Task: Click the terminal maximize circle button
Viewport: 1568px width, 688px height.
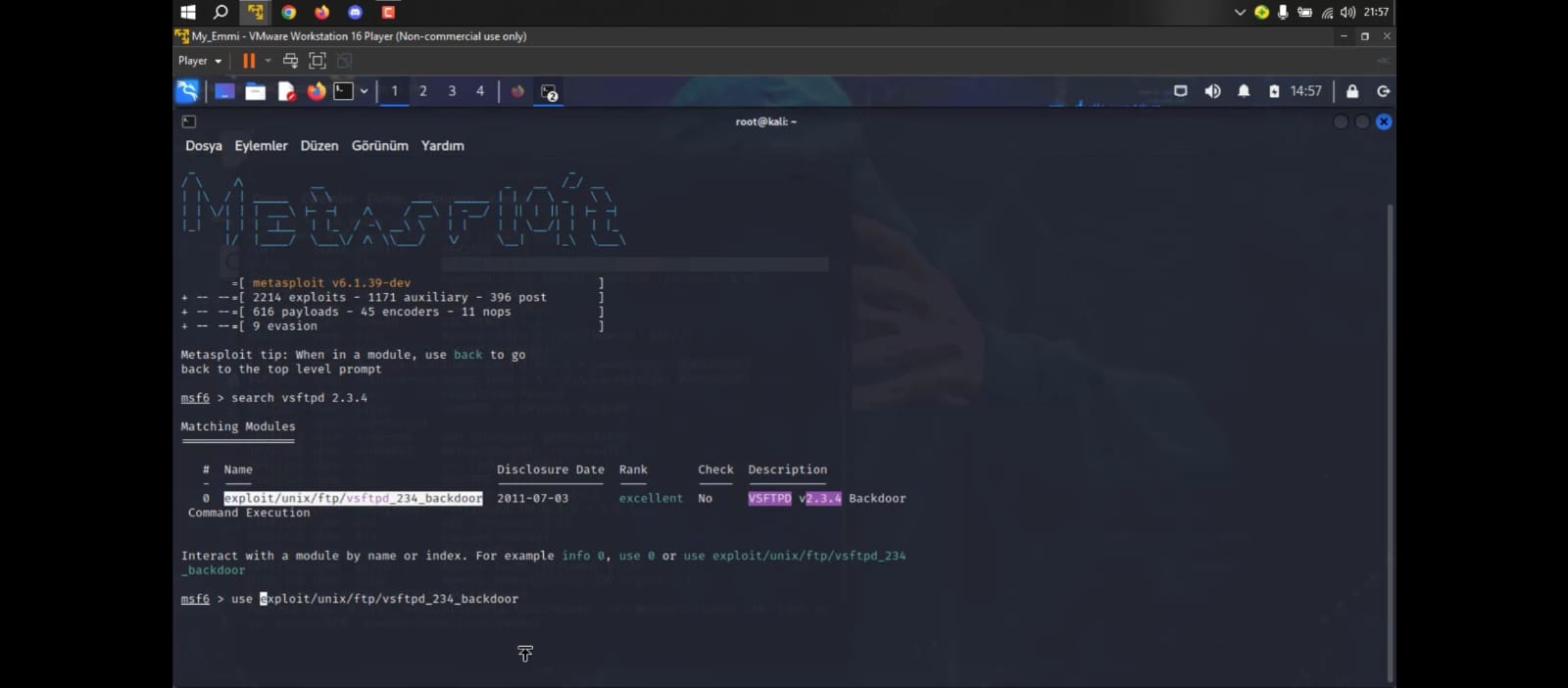Action: coord(1362,122)
